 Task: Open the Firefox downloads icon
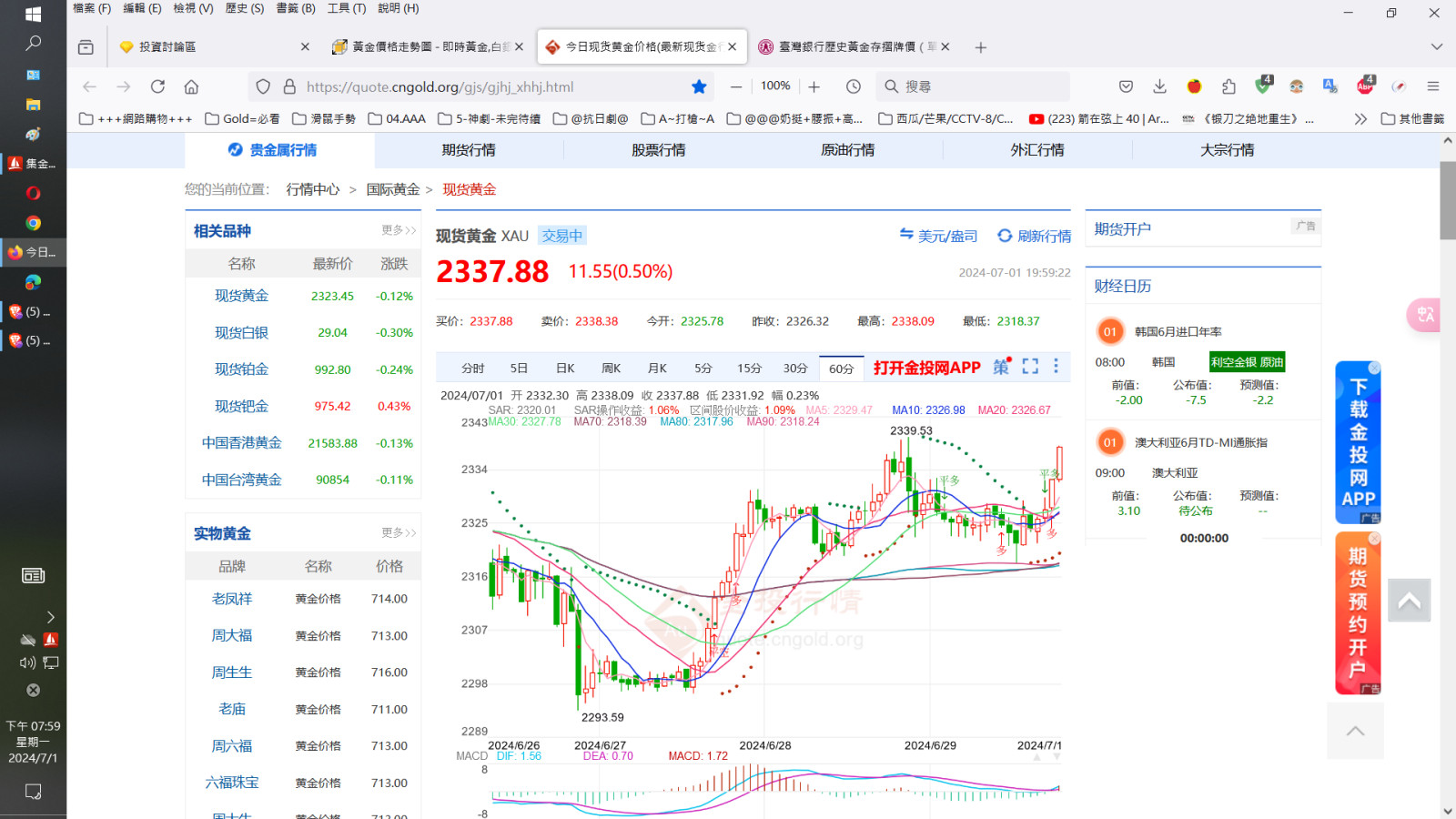coord(1159,86)
